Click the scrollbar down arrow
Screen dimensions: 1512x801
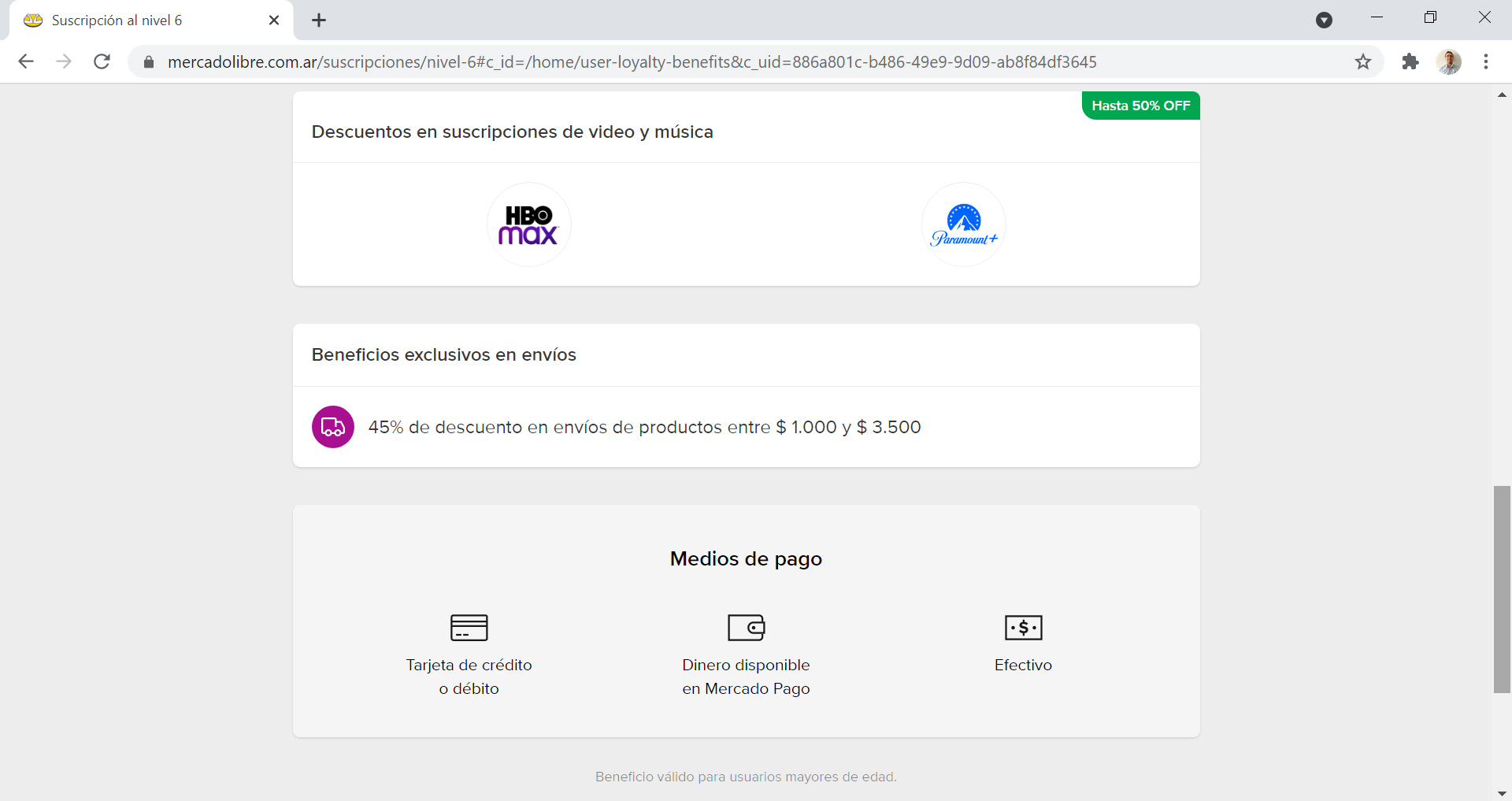point(1502,793)
